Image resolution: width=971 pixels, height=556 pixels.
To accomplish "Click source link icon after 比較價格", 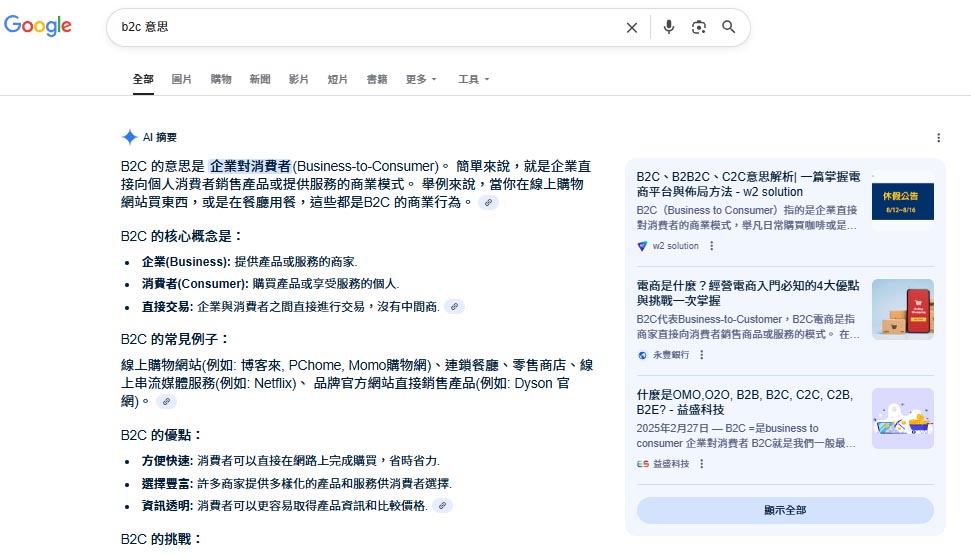I will (x=442, y=506).
